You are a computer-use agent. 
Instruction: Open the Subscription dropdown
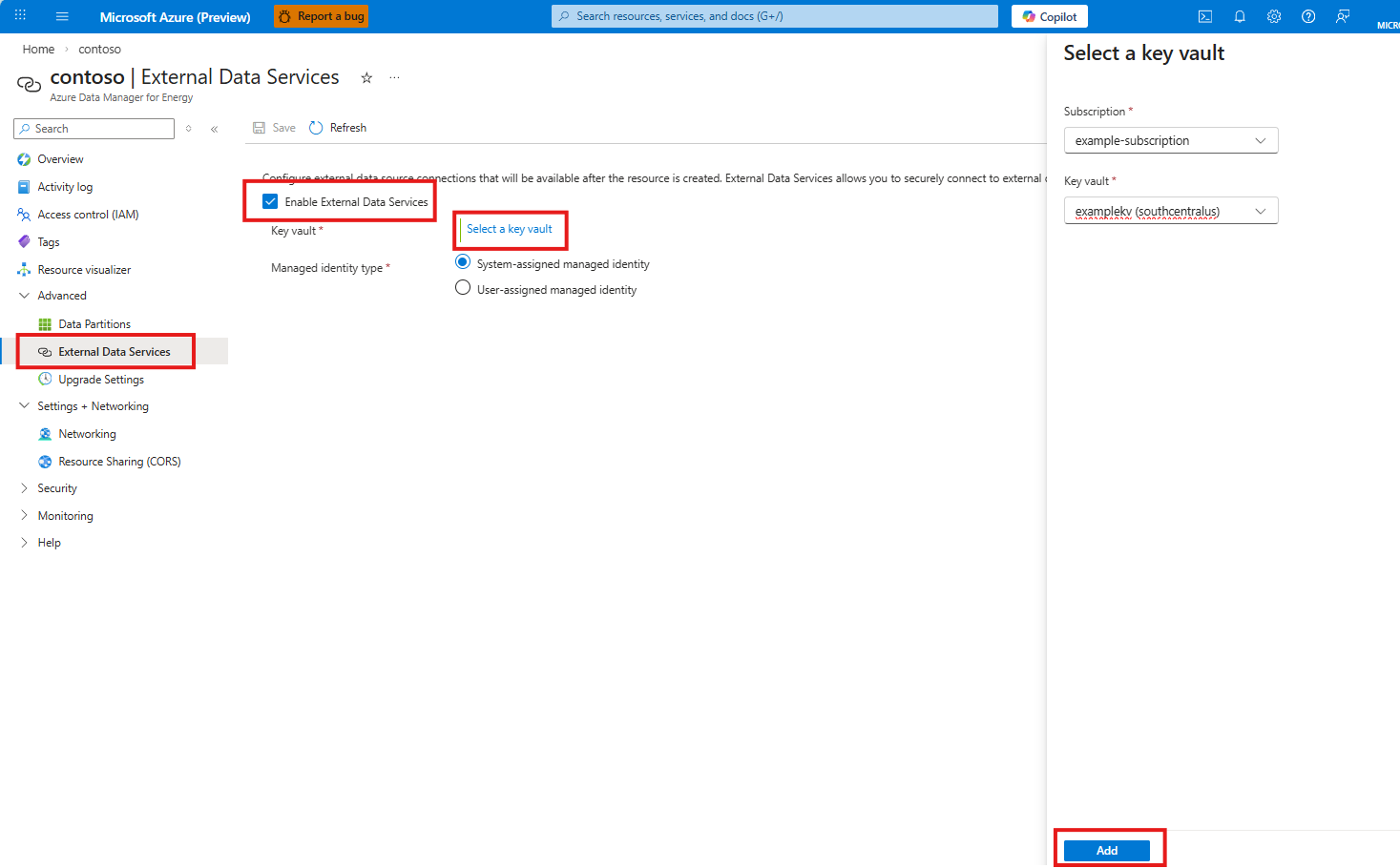pyautogui.click(x=1170, y=140)
